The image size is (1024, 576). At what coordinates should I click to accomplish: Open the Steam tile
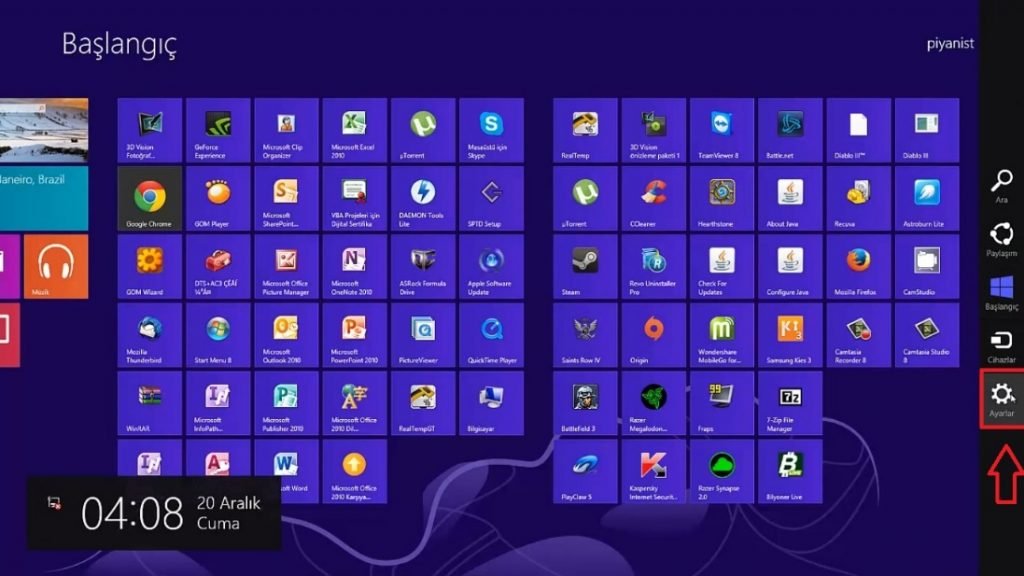click(x=584, y=266)
